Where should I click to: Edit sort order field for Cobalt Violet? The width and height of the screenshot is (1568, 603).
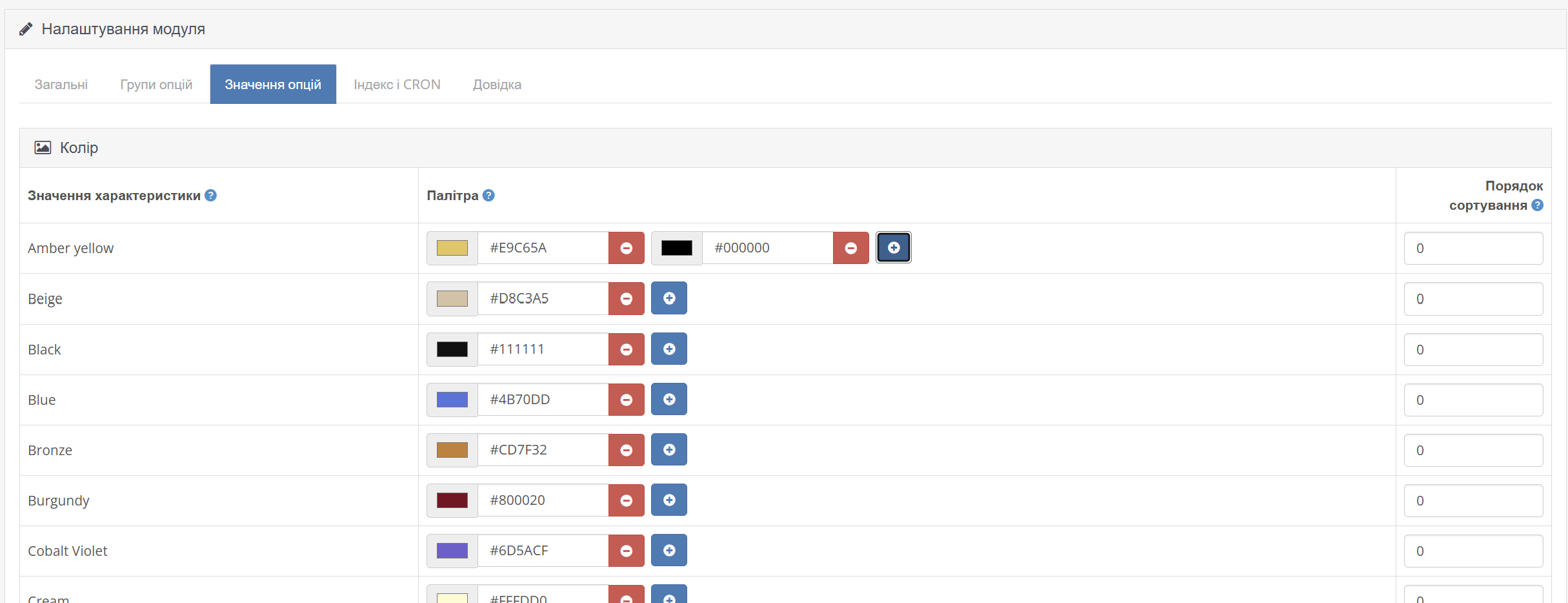click(1473, 551)
